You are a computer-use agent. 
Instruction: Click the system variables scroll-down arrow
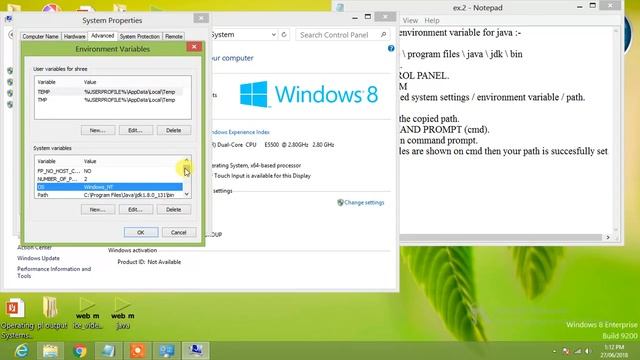187,194
